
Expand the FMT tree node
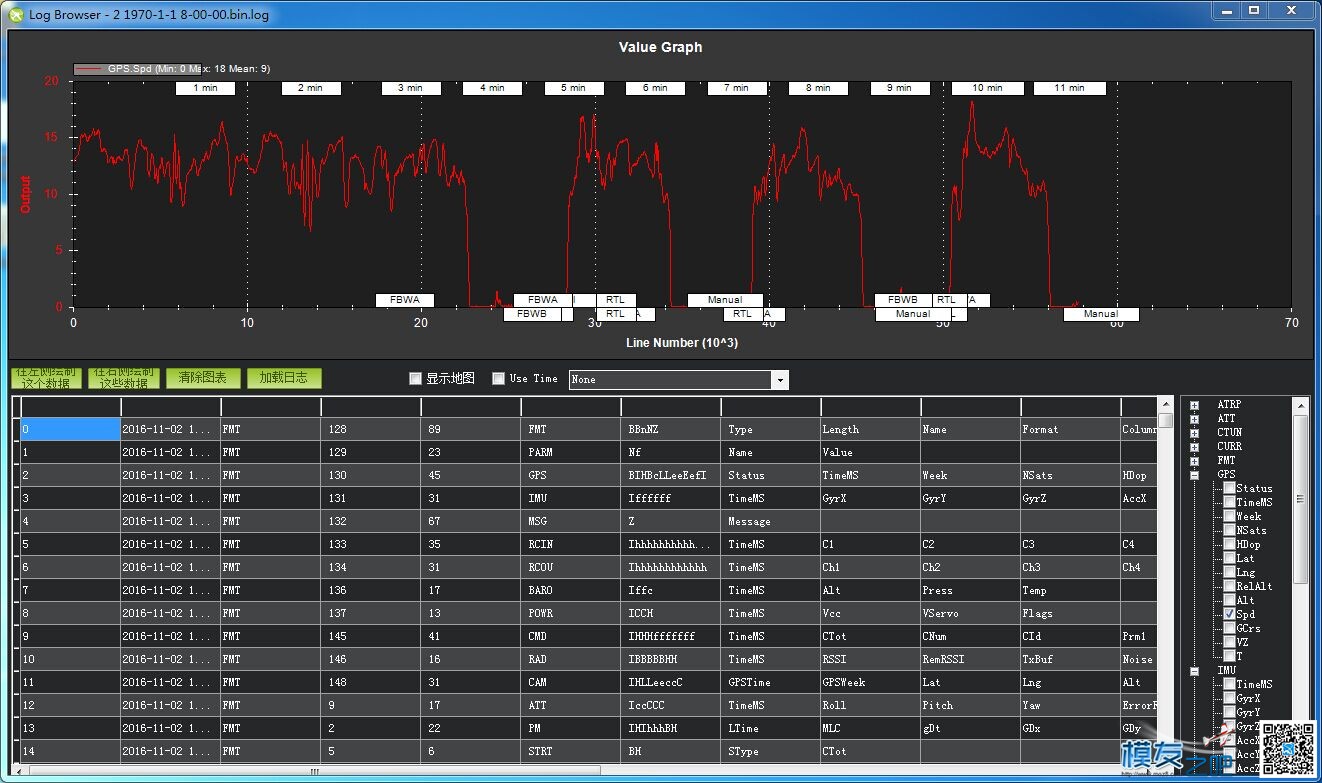(1194, 461)
